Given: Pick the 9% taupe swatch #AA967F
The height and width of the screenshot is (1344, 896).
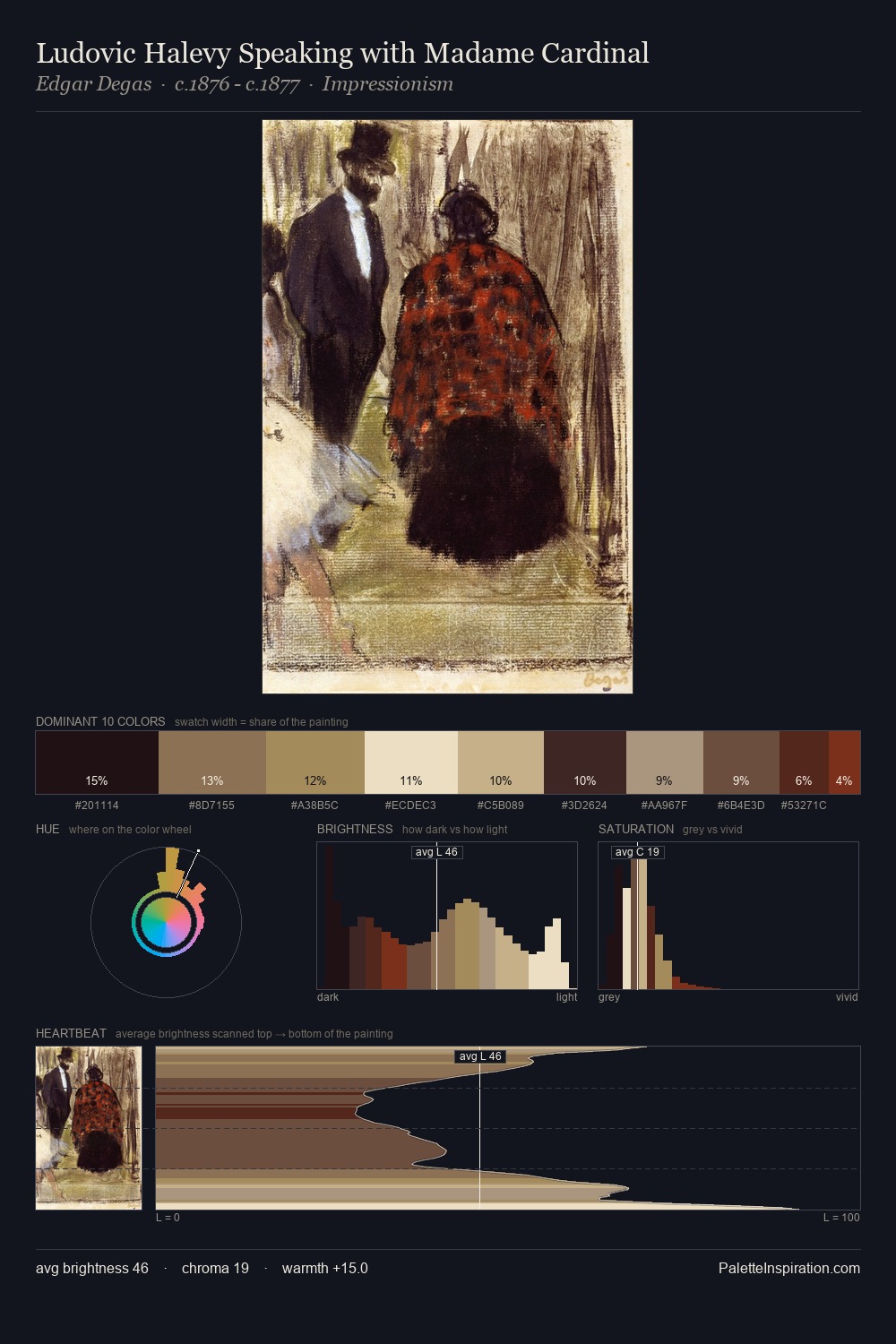Looking at the screenshot, I should 665,762.
